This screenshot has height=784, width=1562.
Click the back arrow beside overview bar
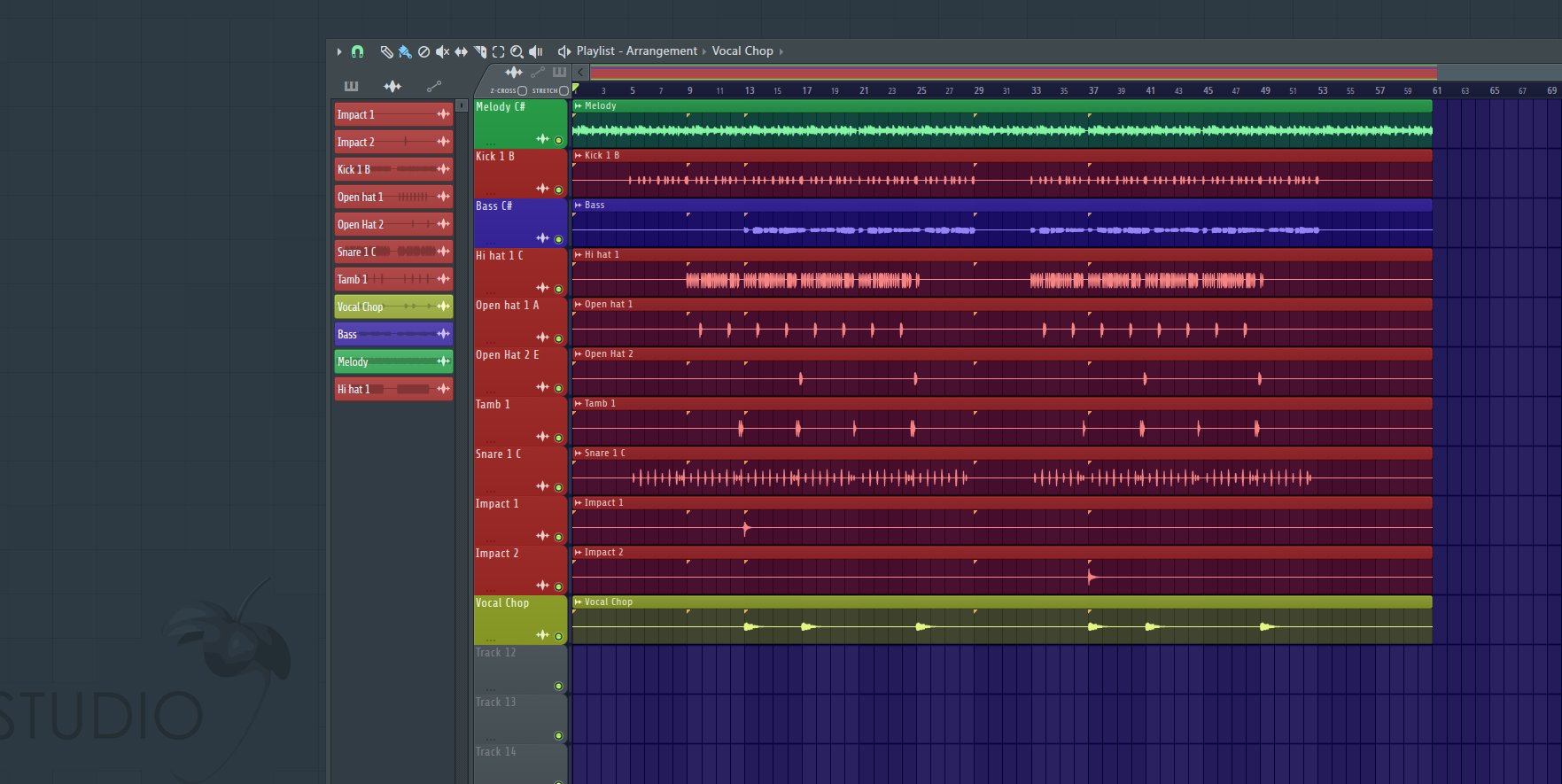580,73
